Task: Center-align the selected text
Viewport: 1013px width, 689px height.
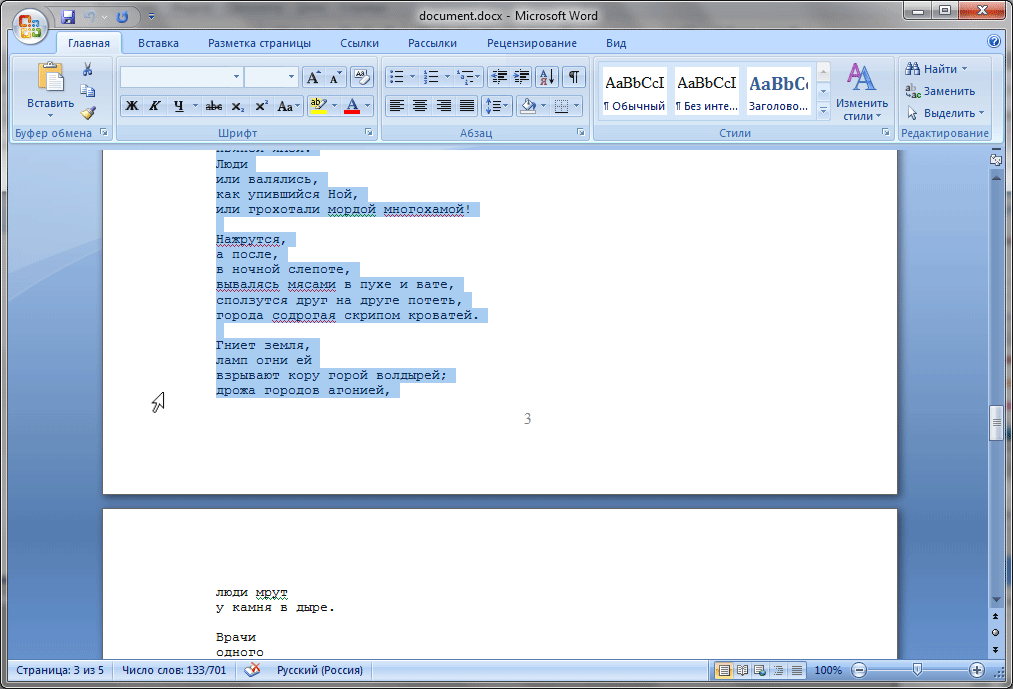Action: pos(420,106)
